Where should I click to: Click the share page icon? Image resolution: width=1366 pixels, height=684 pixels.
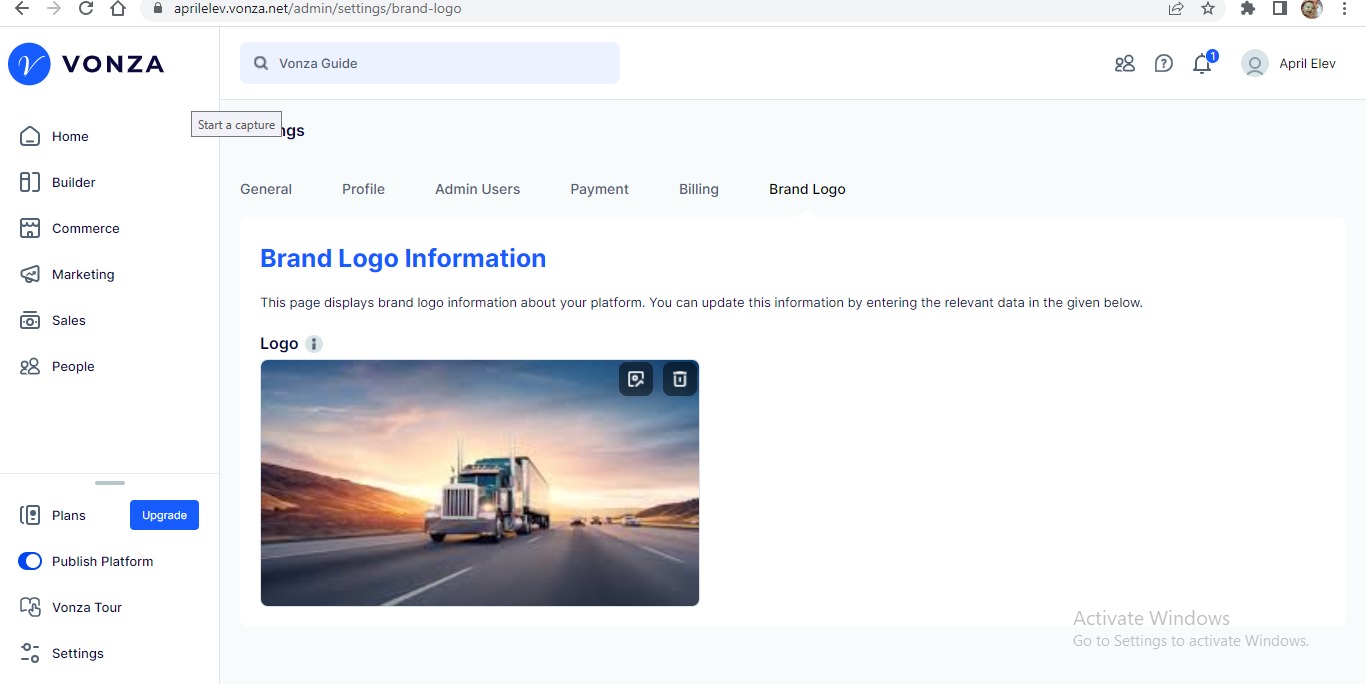pos(1176,8)
